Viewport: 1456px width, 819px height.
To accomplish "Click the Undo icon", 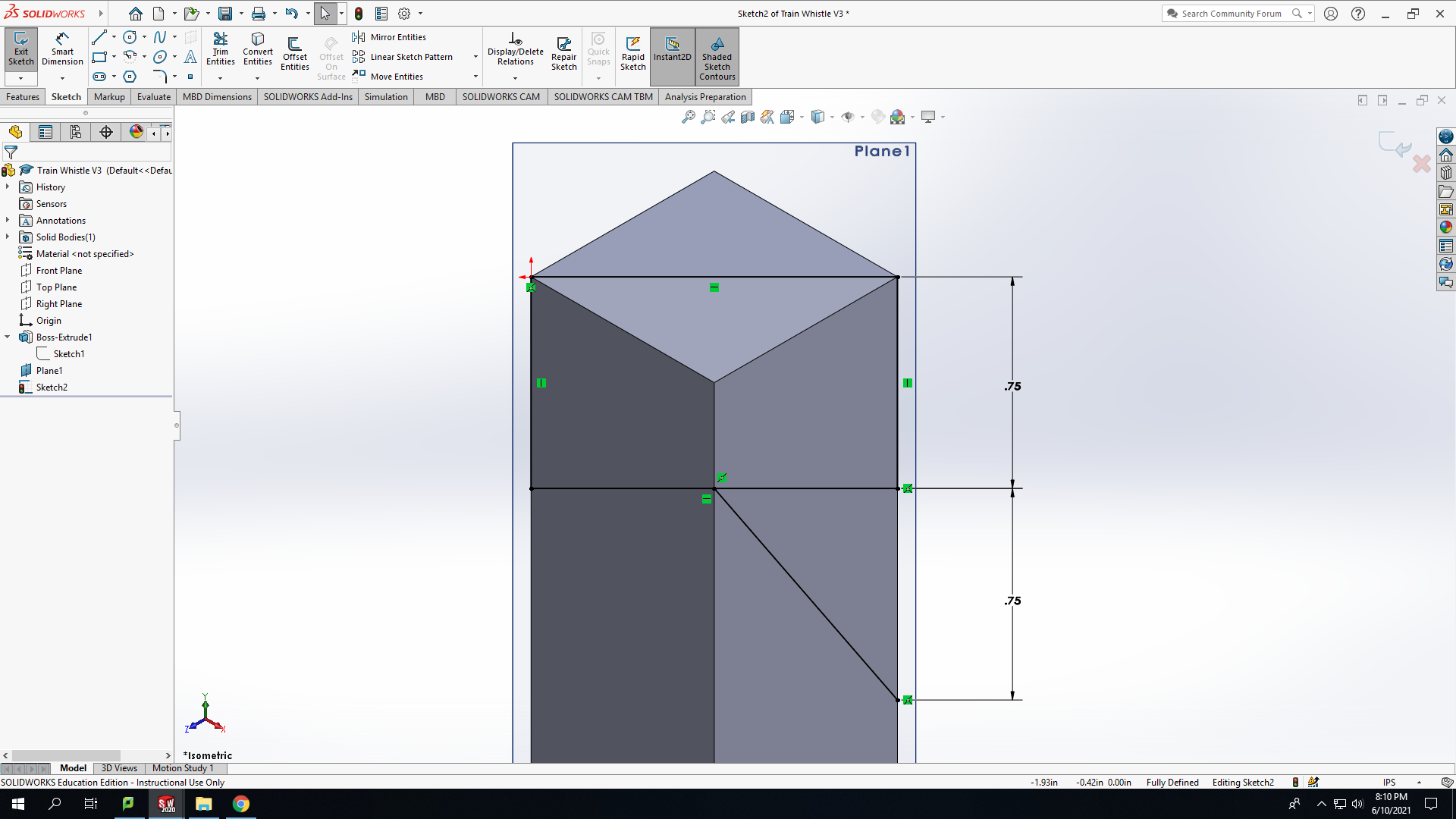I will (291, 14).
